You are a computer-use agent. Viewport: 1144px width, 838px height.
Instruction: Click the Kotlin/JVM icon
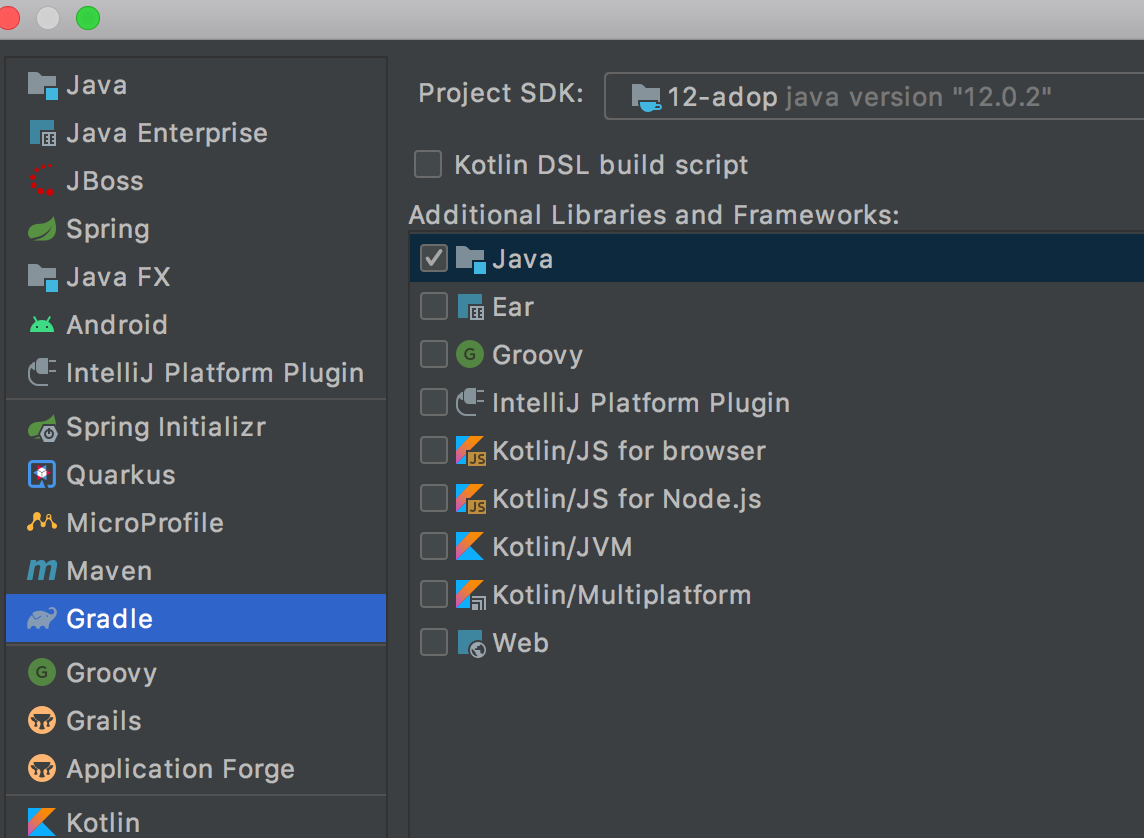pyautogui.click(x=471, y=546)
